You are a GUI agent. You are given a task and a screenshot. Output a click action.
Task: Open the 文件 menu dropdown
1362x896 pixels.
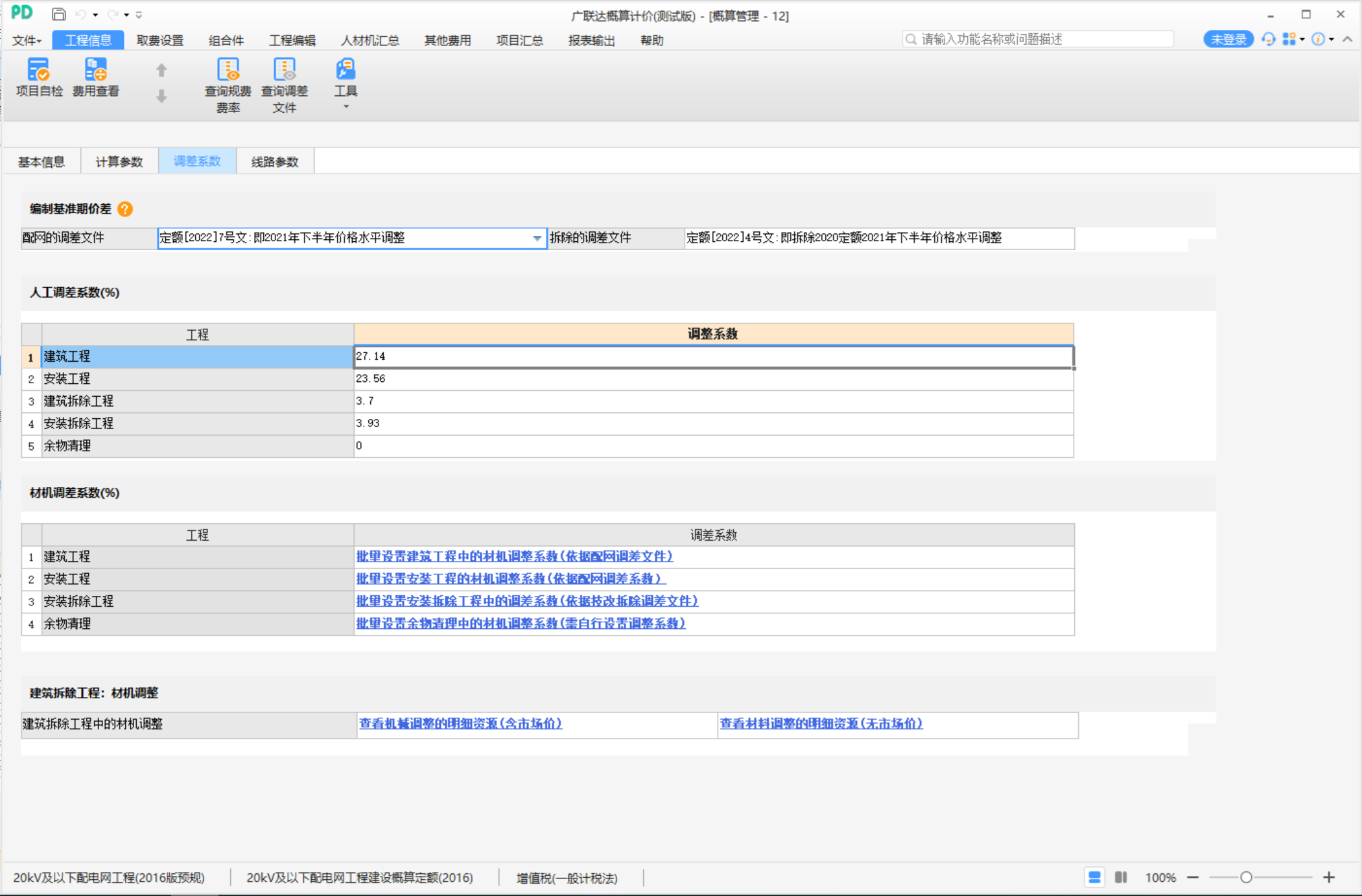pyautogui.click(x=27, y=40)
